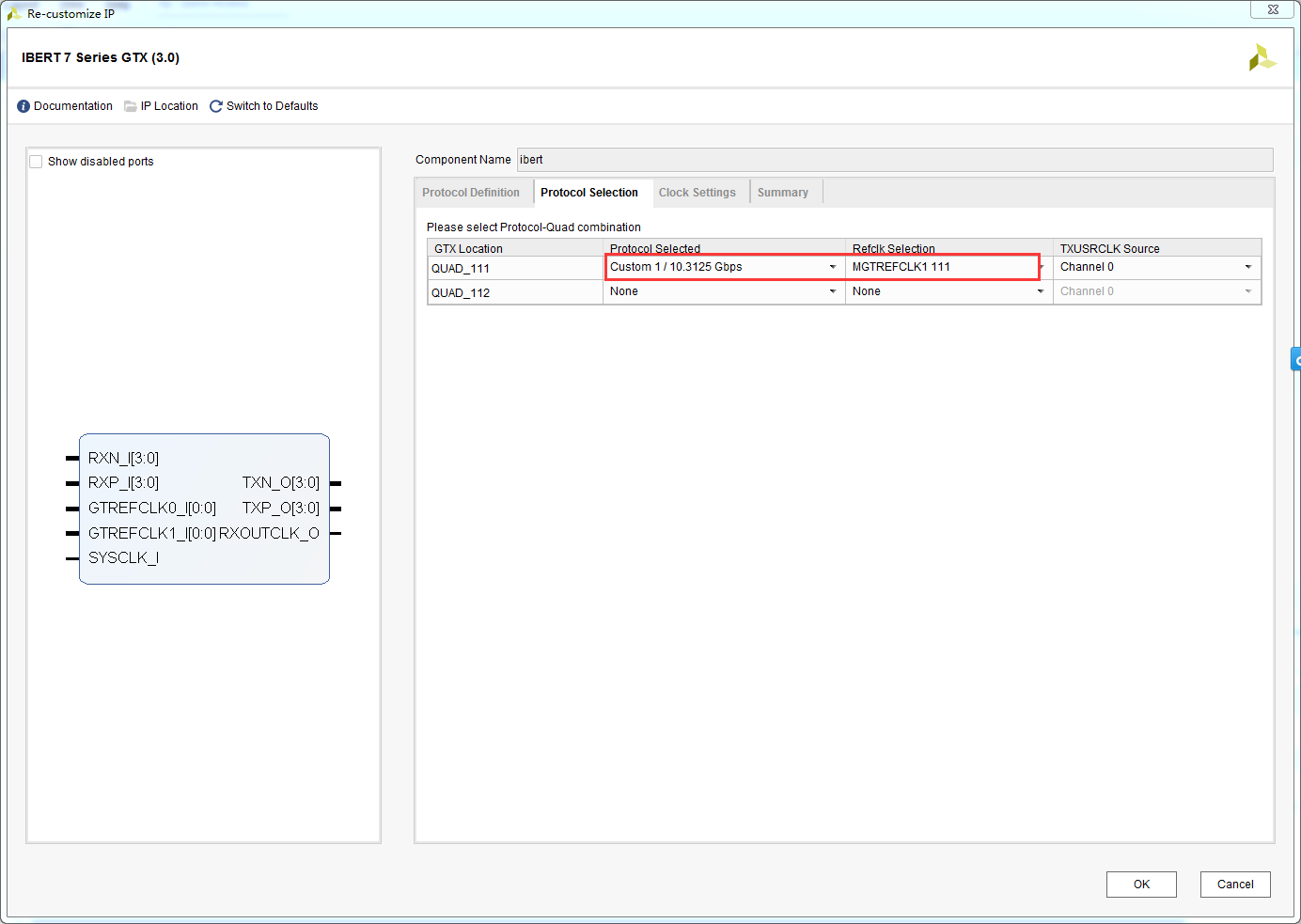This screenshot has width=1301, height=924.
Task: Click the GTREFCLK0_I[0:0] port label
Action: pyautogui.click(x=152, y=508)
